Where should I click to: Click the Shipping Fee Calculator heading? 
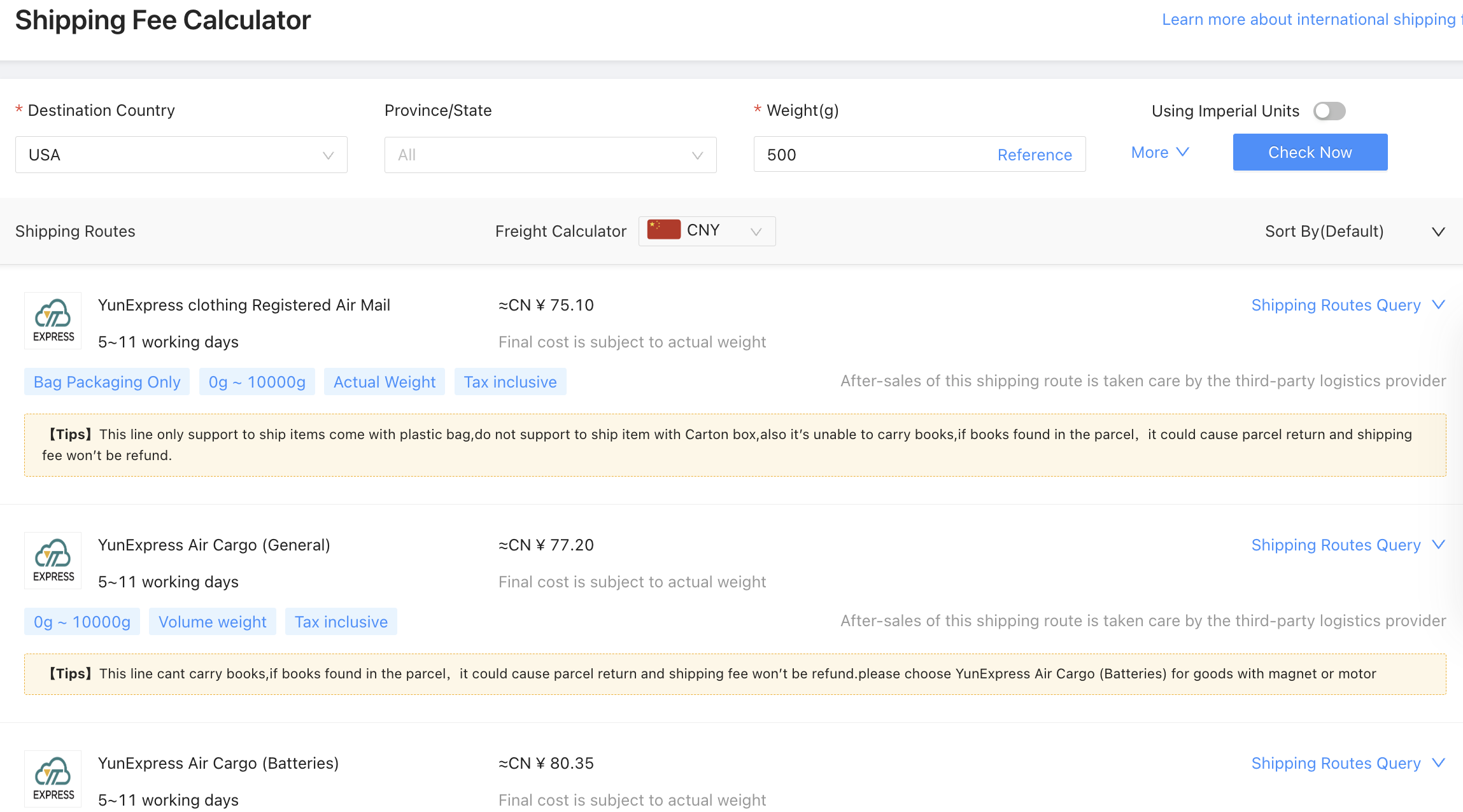[163, 20]
